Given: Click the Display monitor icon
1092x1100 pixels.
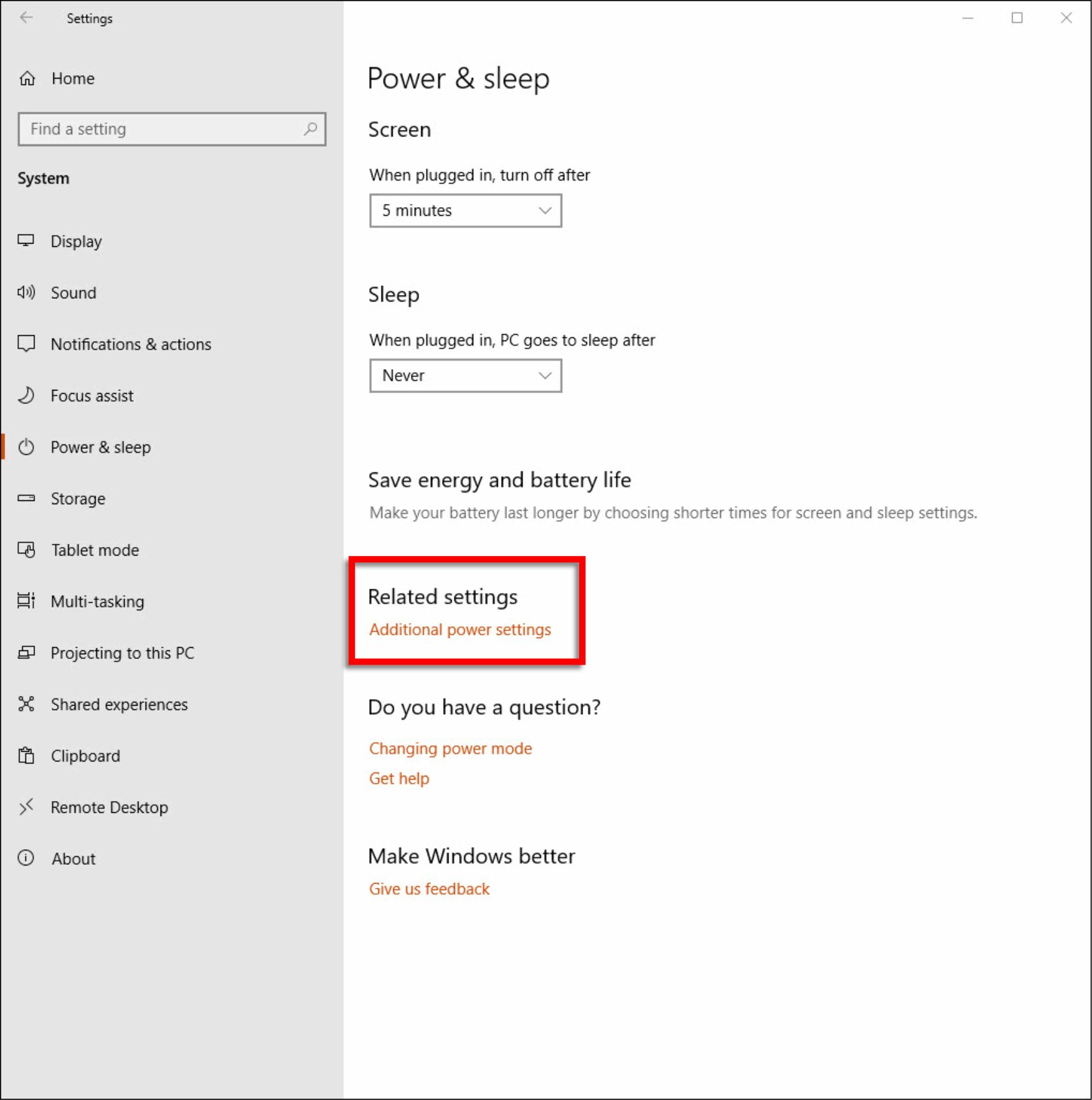Looking at the screenshot, I should tap(26, 241).
